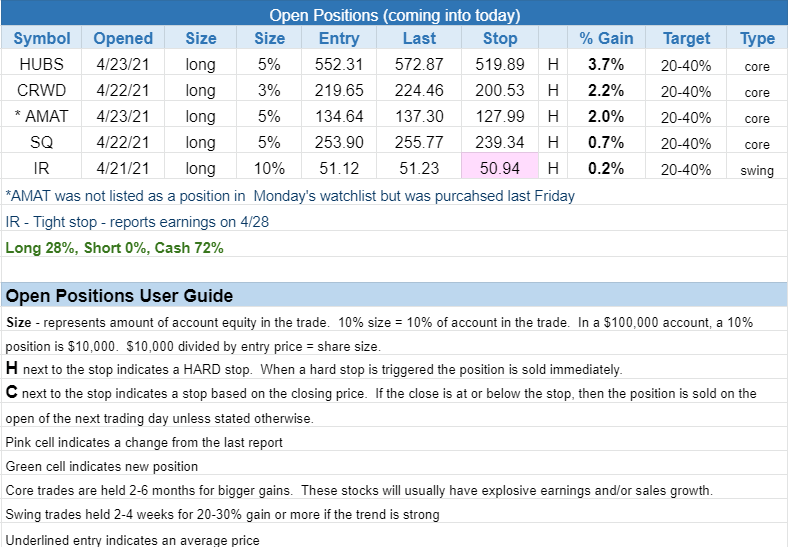Click the 3.7% gain cell

pos(606,64)
